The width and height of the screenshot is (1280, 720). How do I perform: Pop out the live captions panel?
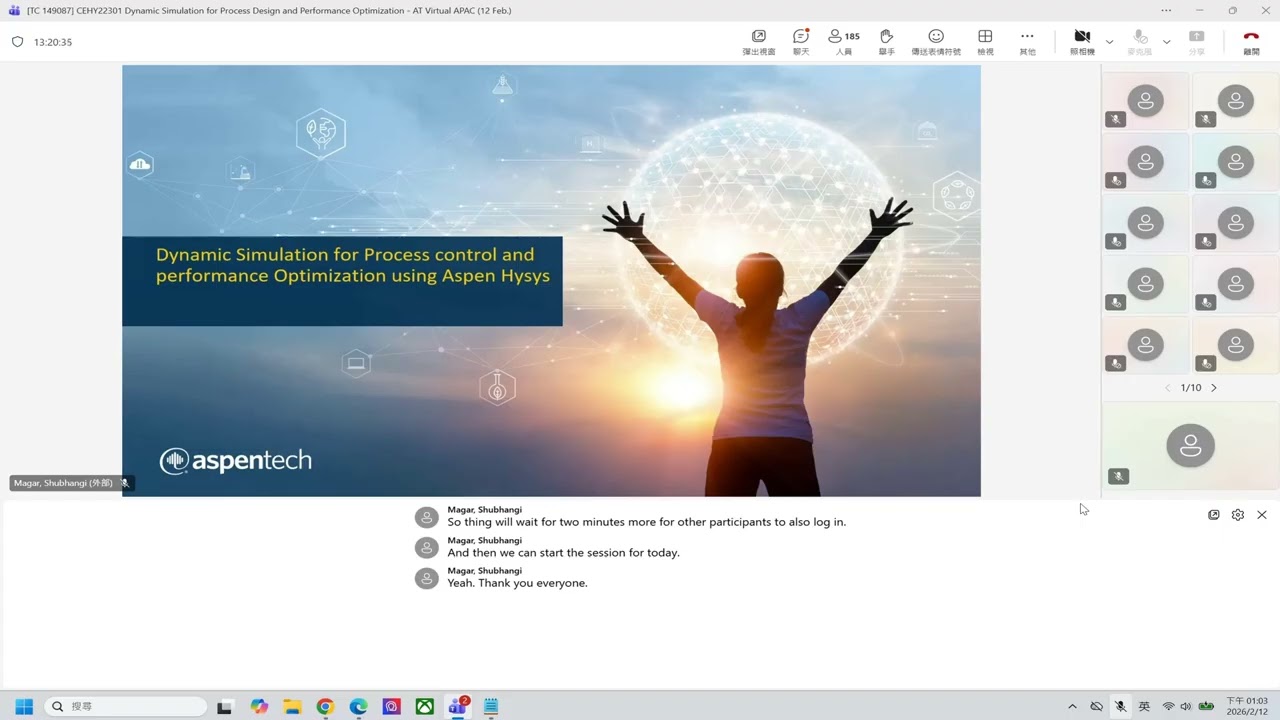point(1214,515)
